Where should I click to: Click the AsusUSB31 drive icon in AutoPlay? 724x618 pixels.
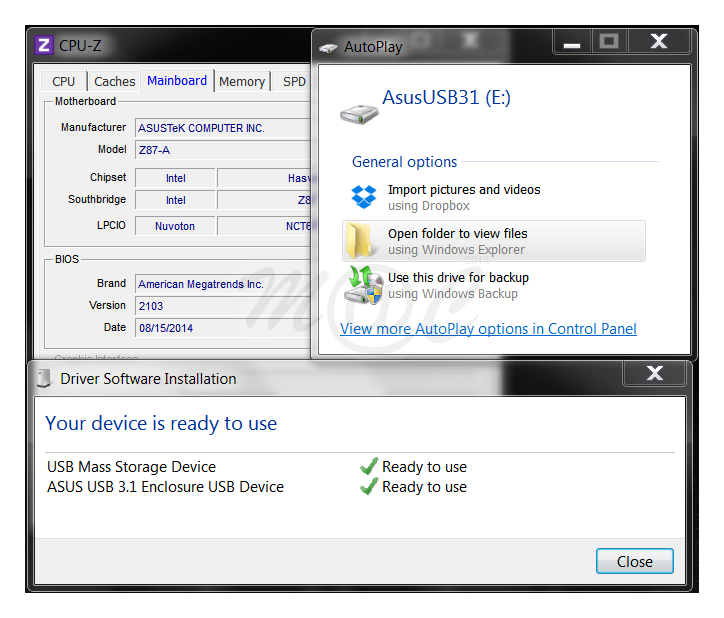click(359, 114)
